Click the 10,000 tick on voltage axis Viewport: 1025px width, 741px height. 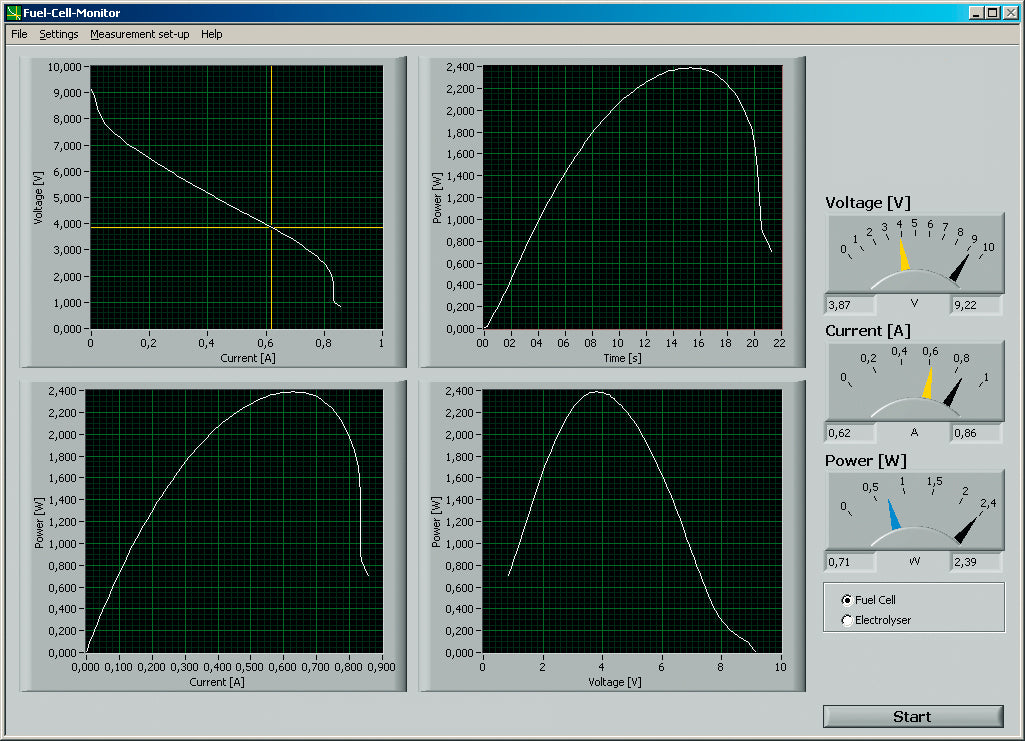[64, 67]
